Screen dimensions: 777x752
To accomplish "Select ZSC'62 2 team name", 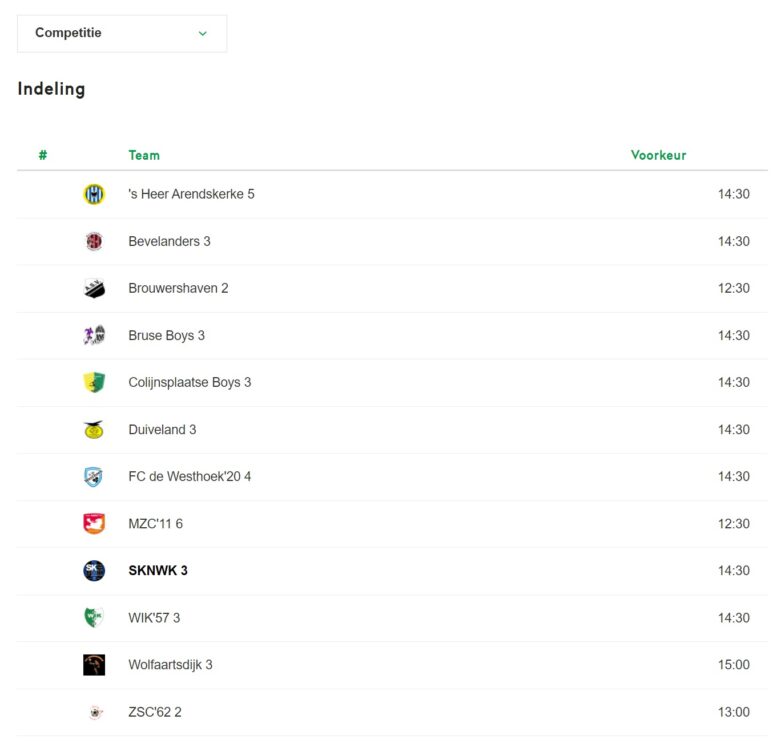I will [155, 712].
